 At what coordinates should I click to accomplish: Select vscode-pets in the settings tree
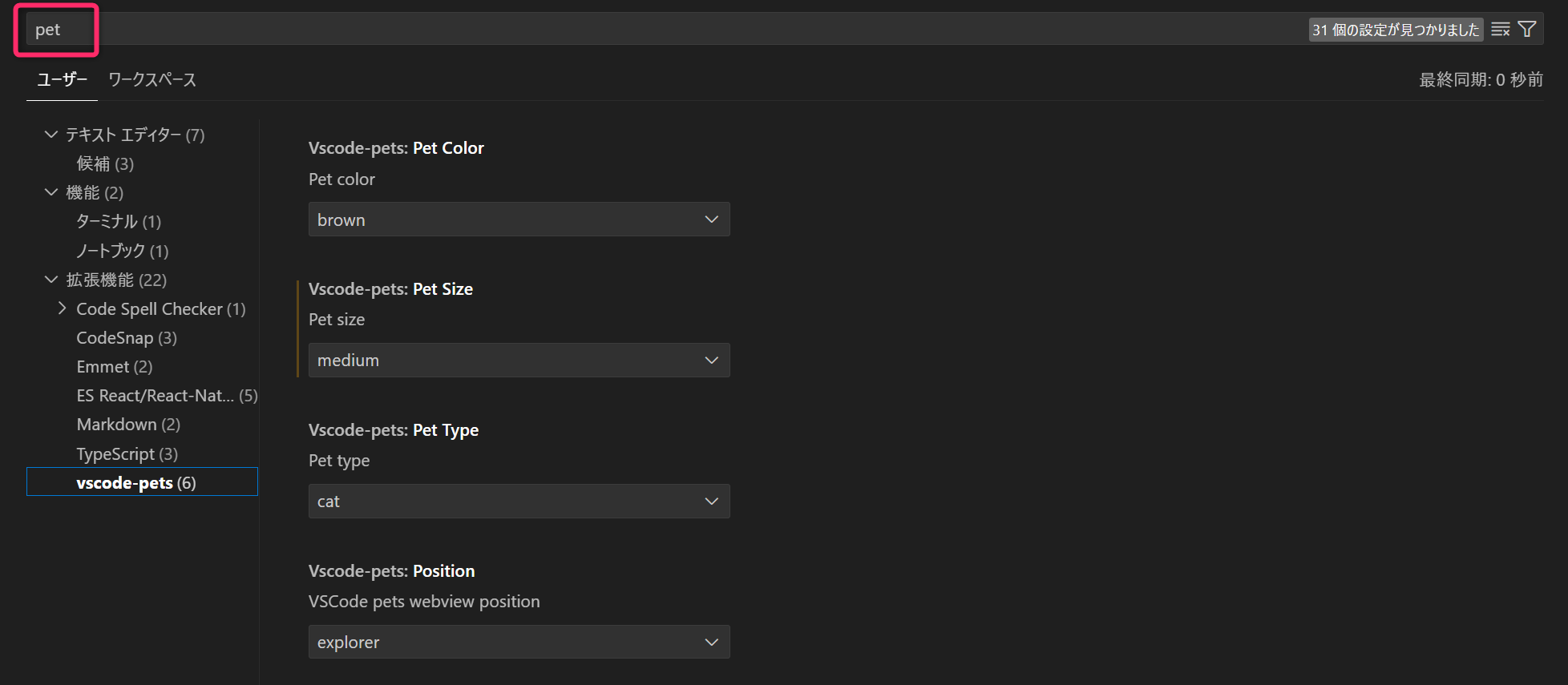(135, 482)
